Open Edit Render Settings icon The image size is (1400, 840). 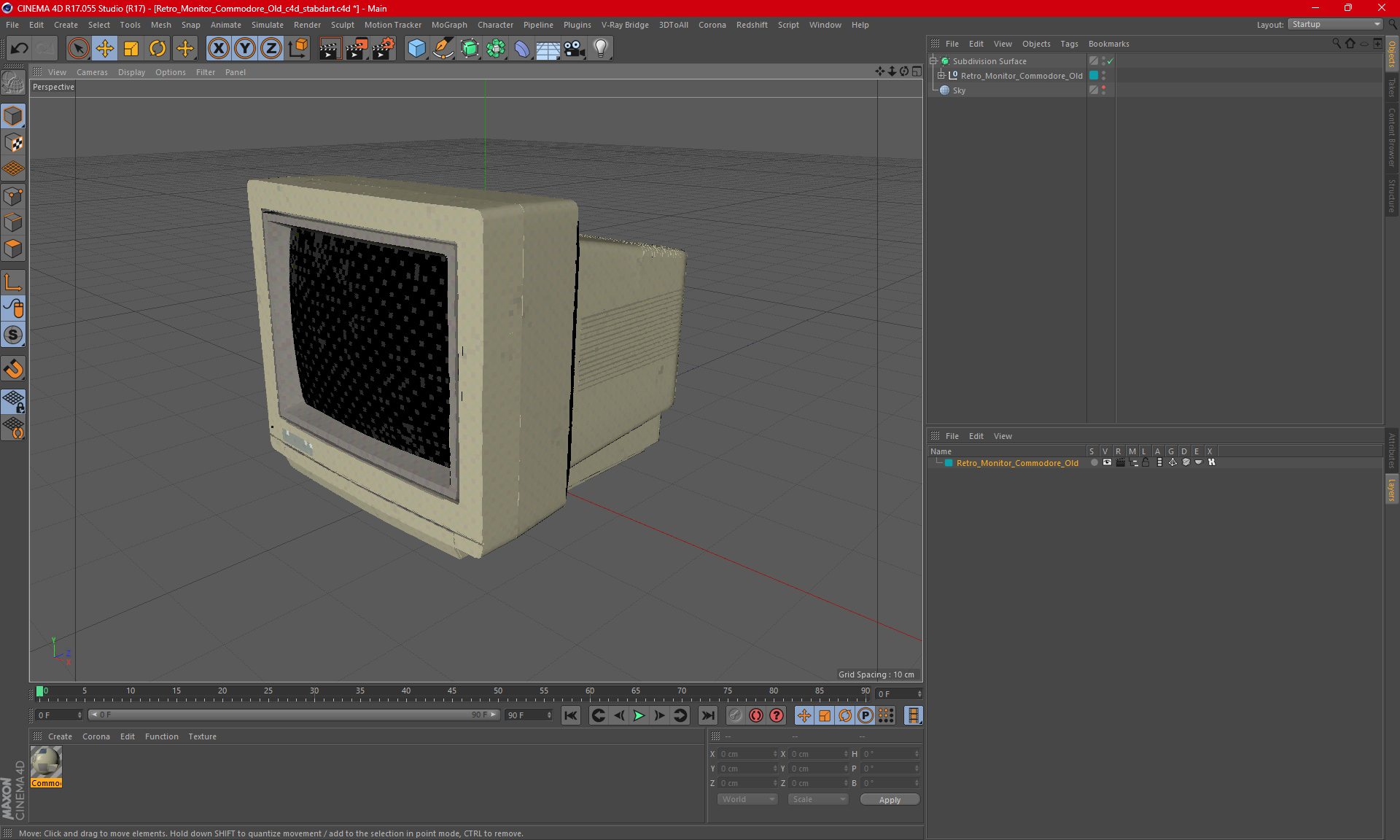tap(384, 48)
